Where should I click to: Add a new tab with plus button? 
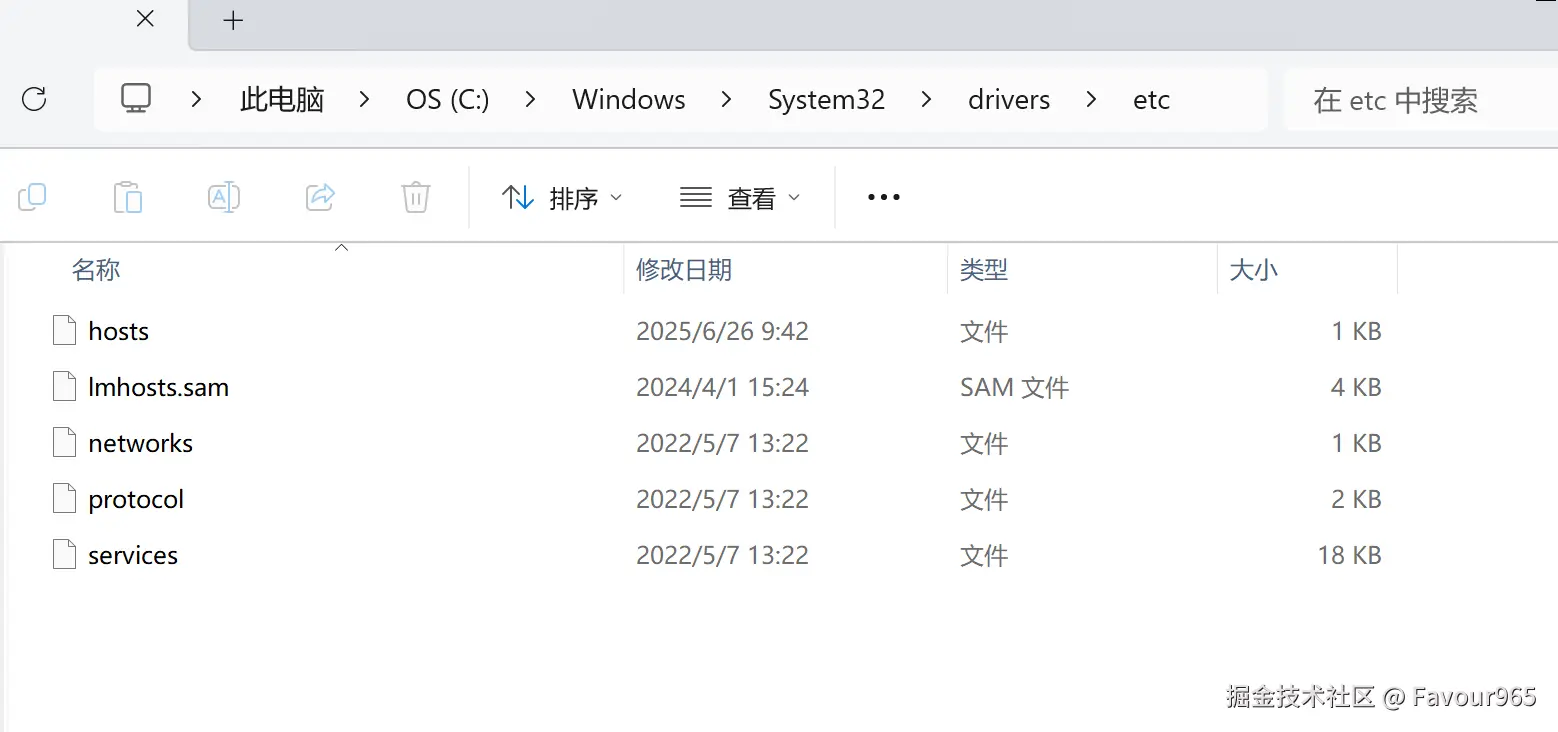coord(233,20)
